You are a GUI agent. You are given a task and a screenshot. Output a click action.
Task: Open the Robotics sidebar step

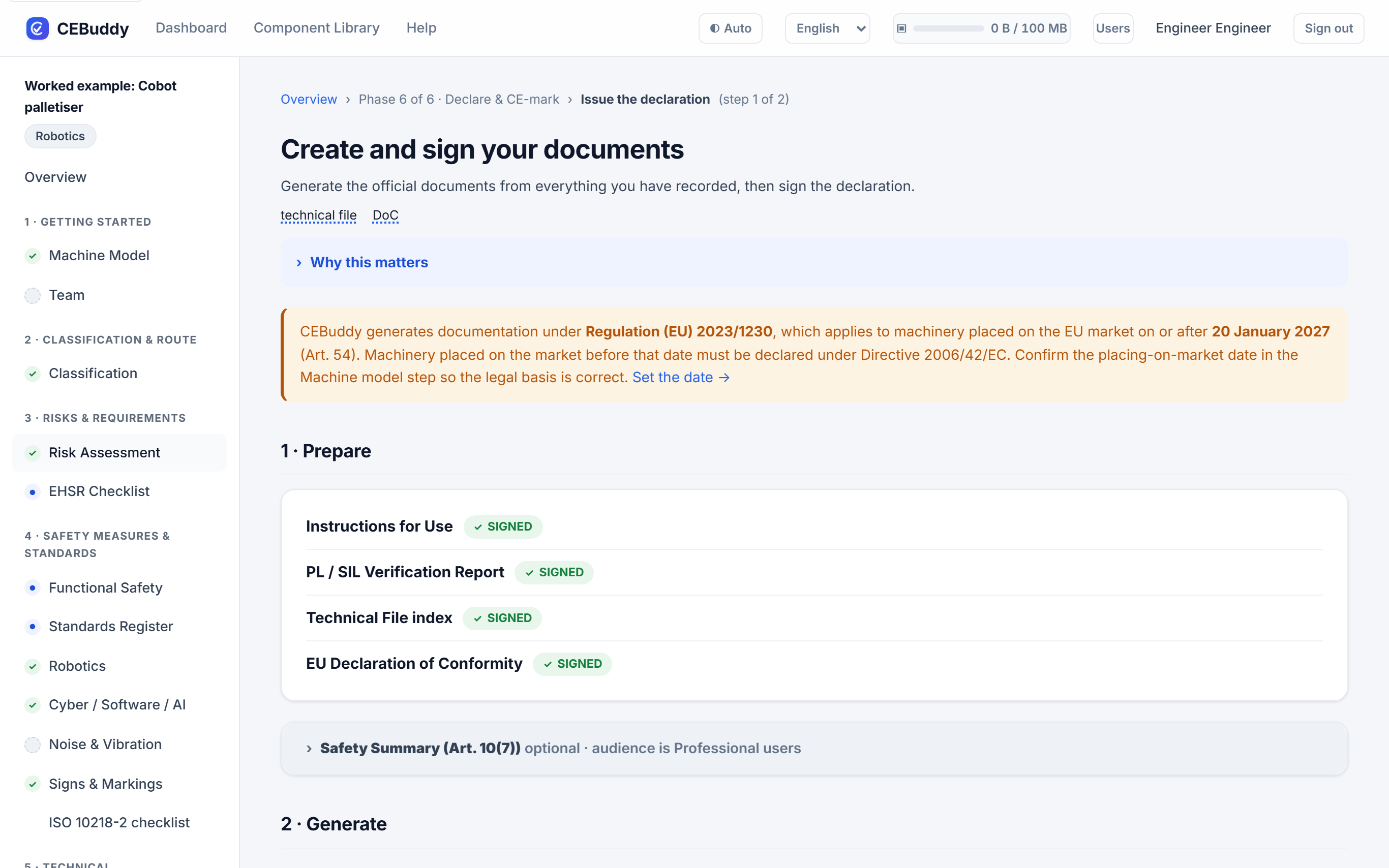tap(119, 666)
